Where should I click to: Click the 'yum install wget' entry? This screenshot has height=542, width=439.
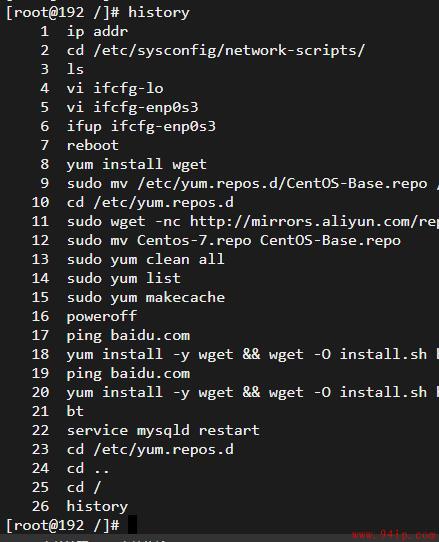137,165
